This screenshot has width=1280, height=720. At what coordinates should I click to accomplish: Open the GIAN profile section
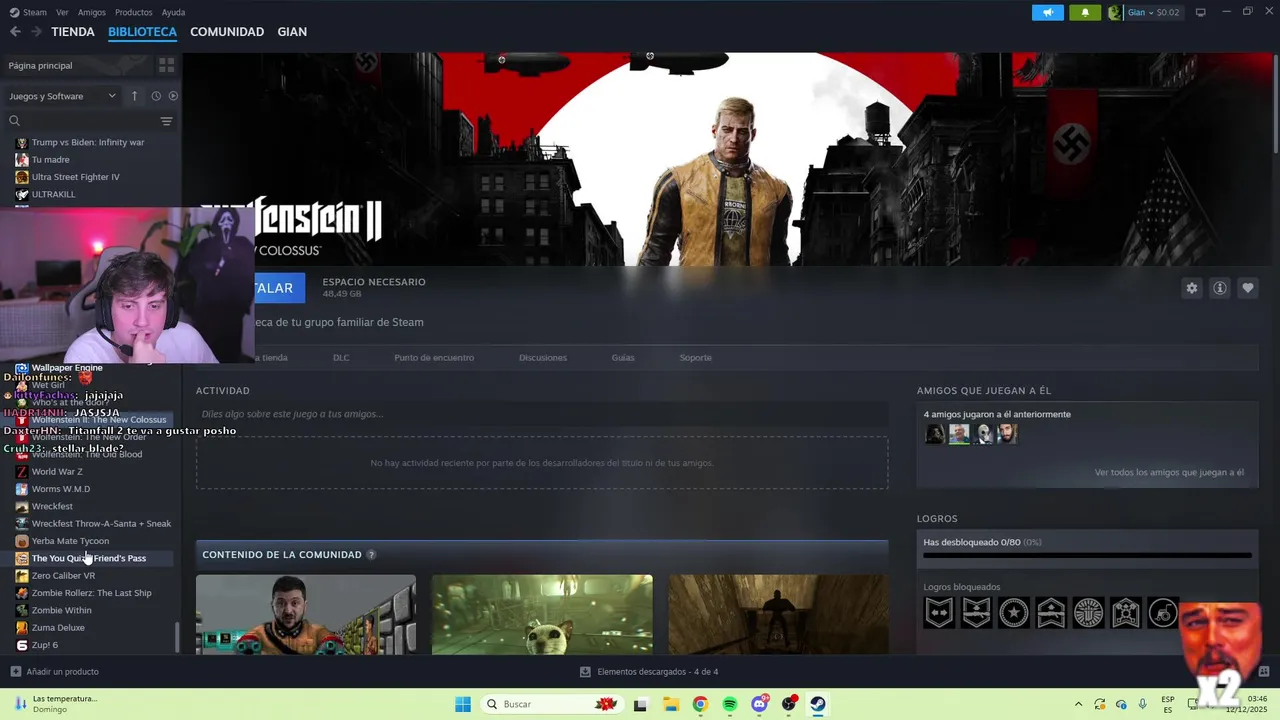tap(292, 32)
